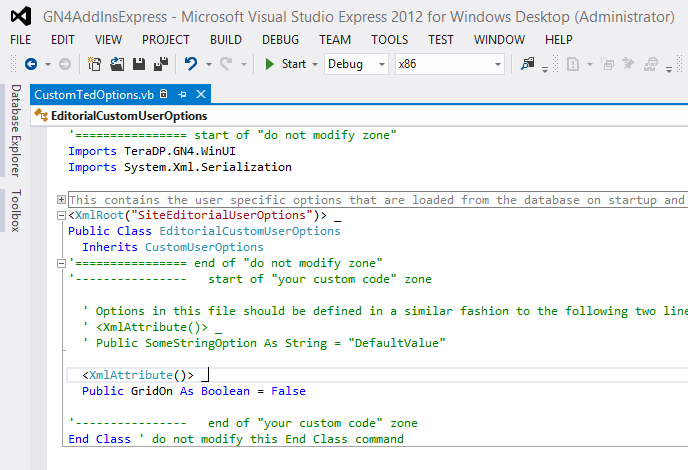Click the Visual Studio logo icon

[21, 16]
